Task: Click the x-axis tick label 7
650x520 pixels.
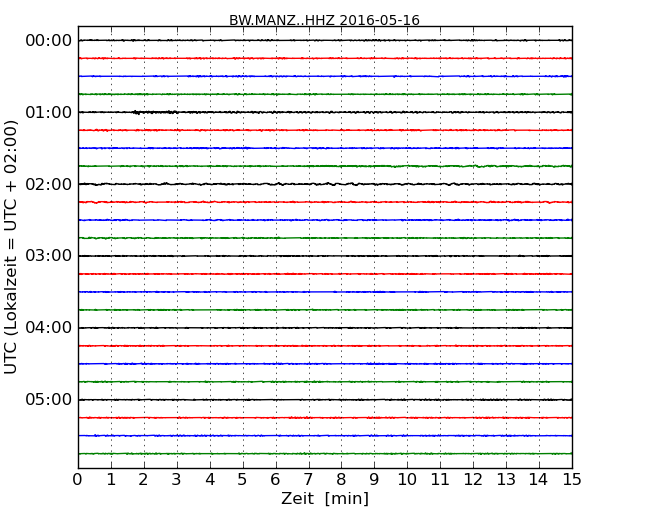Action: pos(308,480)
